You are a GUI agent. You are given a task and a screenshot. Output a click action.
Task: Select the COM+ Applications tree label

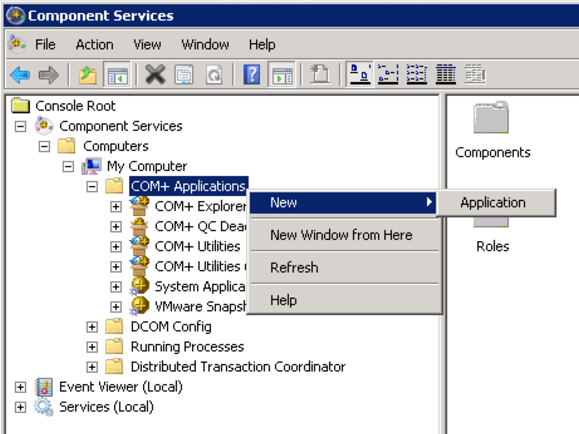point(188,186)
